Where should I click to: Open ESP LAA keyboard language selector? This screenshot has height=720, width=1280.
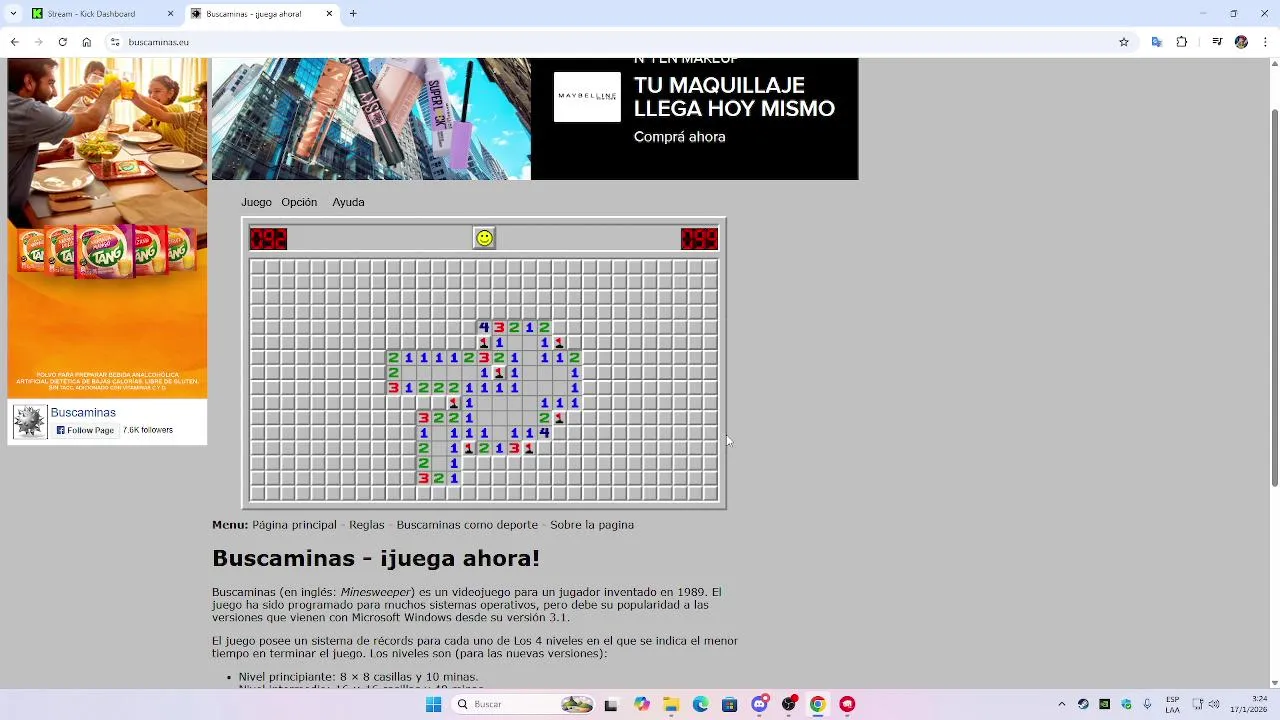coord(1172,704)
